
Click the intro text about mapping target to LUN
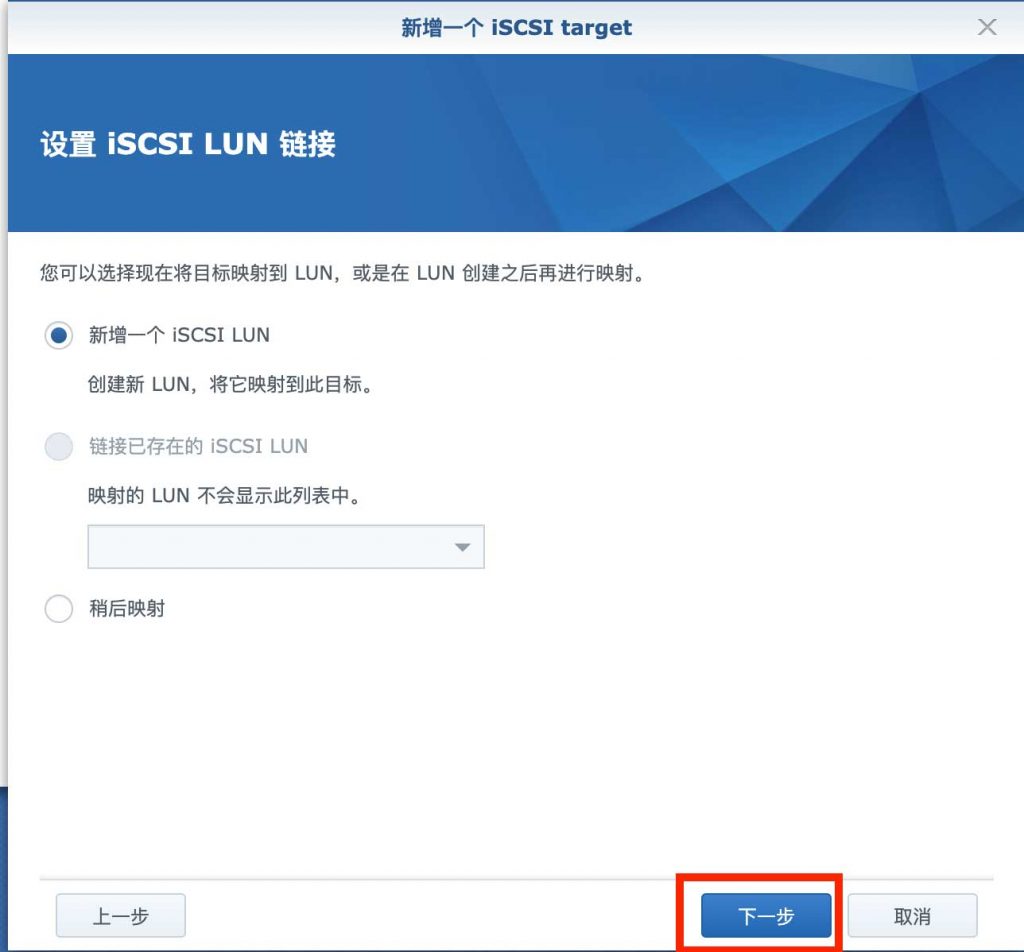344,273
